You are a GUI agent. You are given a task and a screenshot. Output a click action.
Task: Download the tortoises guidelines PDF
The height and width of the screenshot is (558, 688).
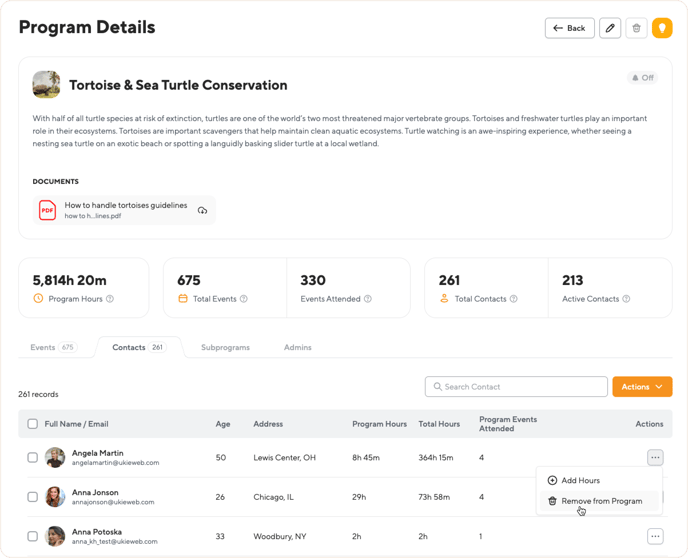202,210
